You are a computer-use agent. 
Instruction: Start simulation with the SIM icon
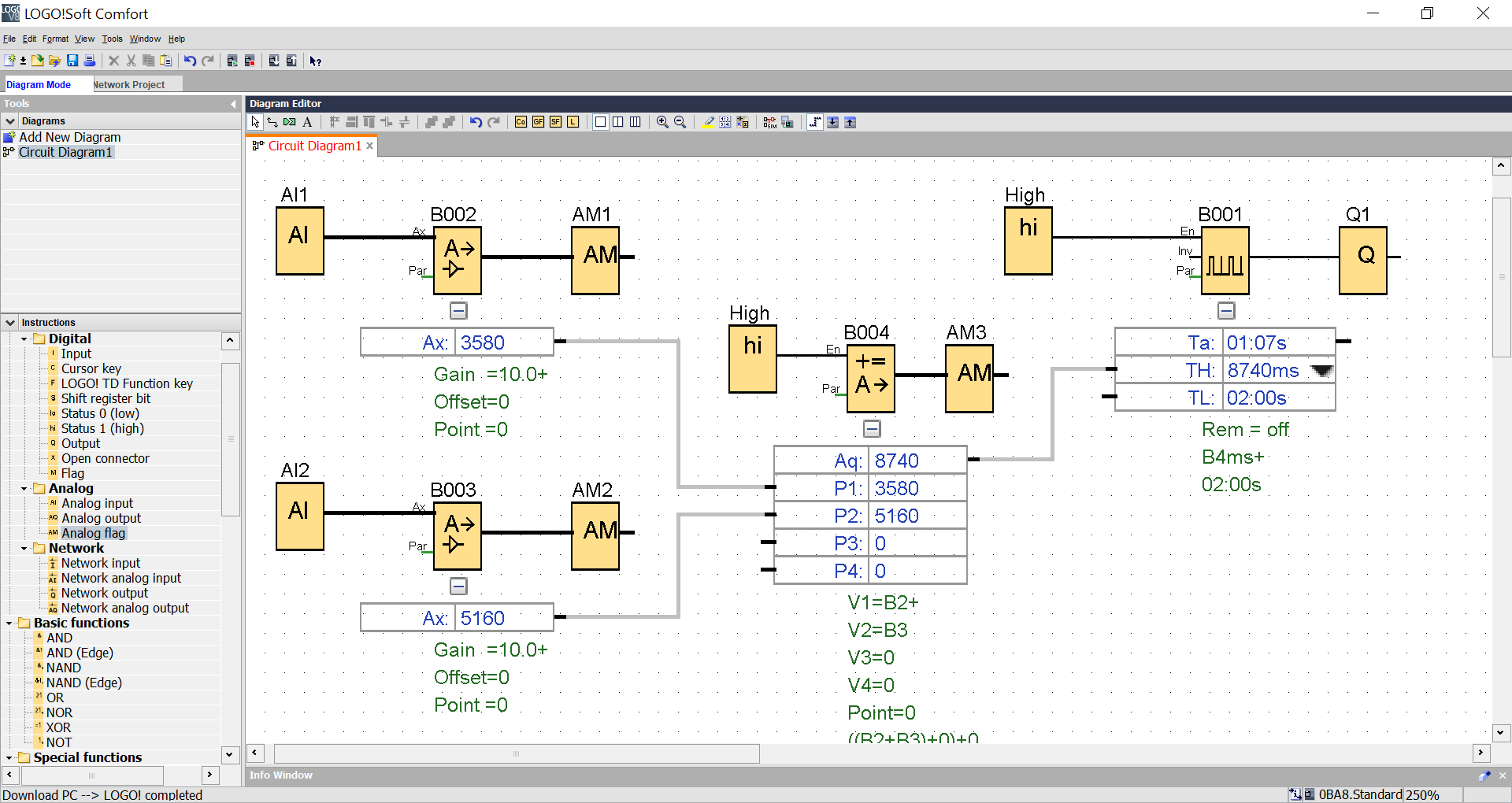(769, 122)
